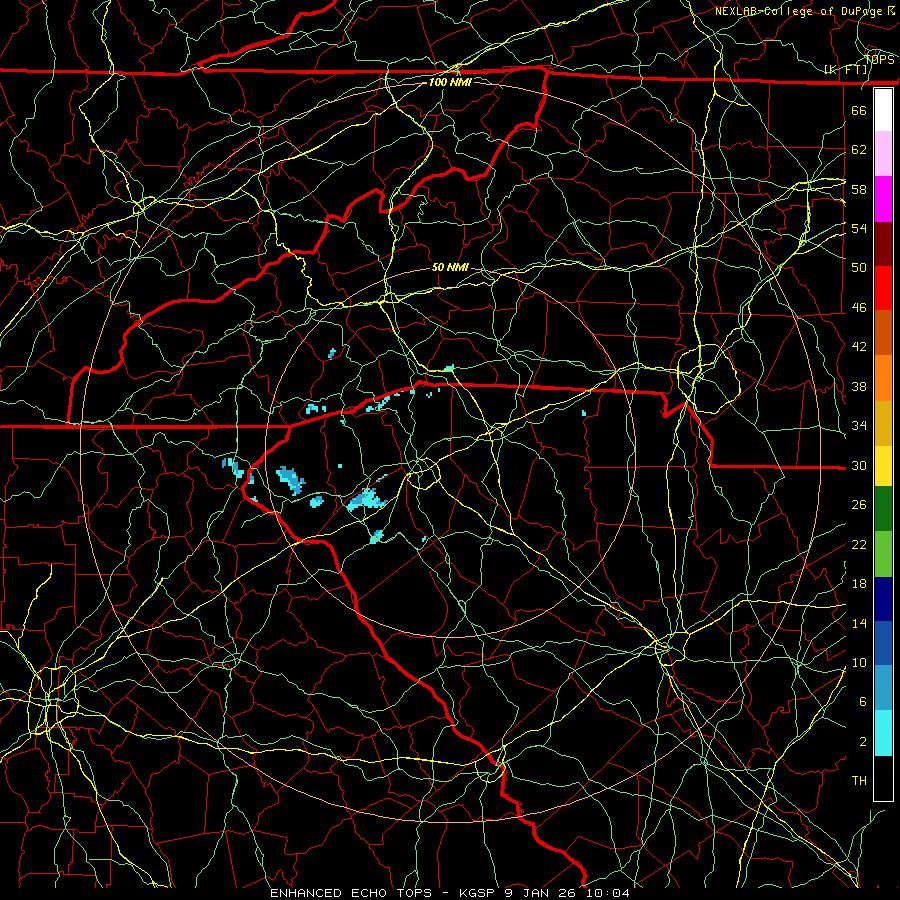Select the bright orange legend swatch
The height and width of the screenshot is (900, 900).
click(883, 378)
